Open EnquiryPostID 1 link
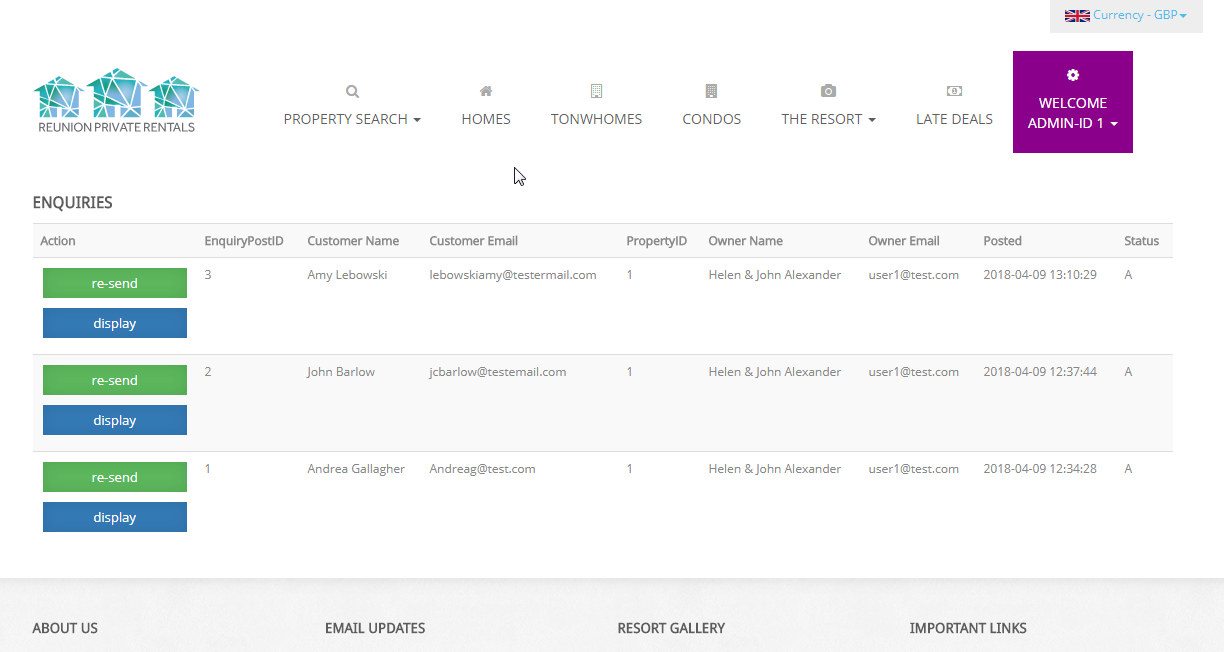Image resolution: width=1224 pixels, height=652 pixels. pyautogui.click(x=208, y=469)
